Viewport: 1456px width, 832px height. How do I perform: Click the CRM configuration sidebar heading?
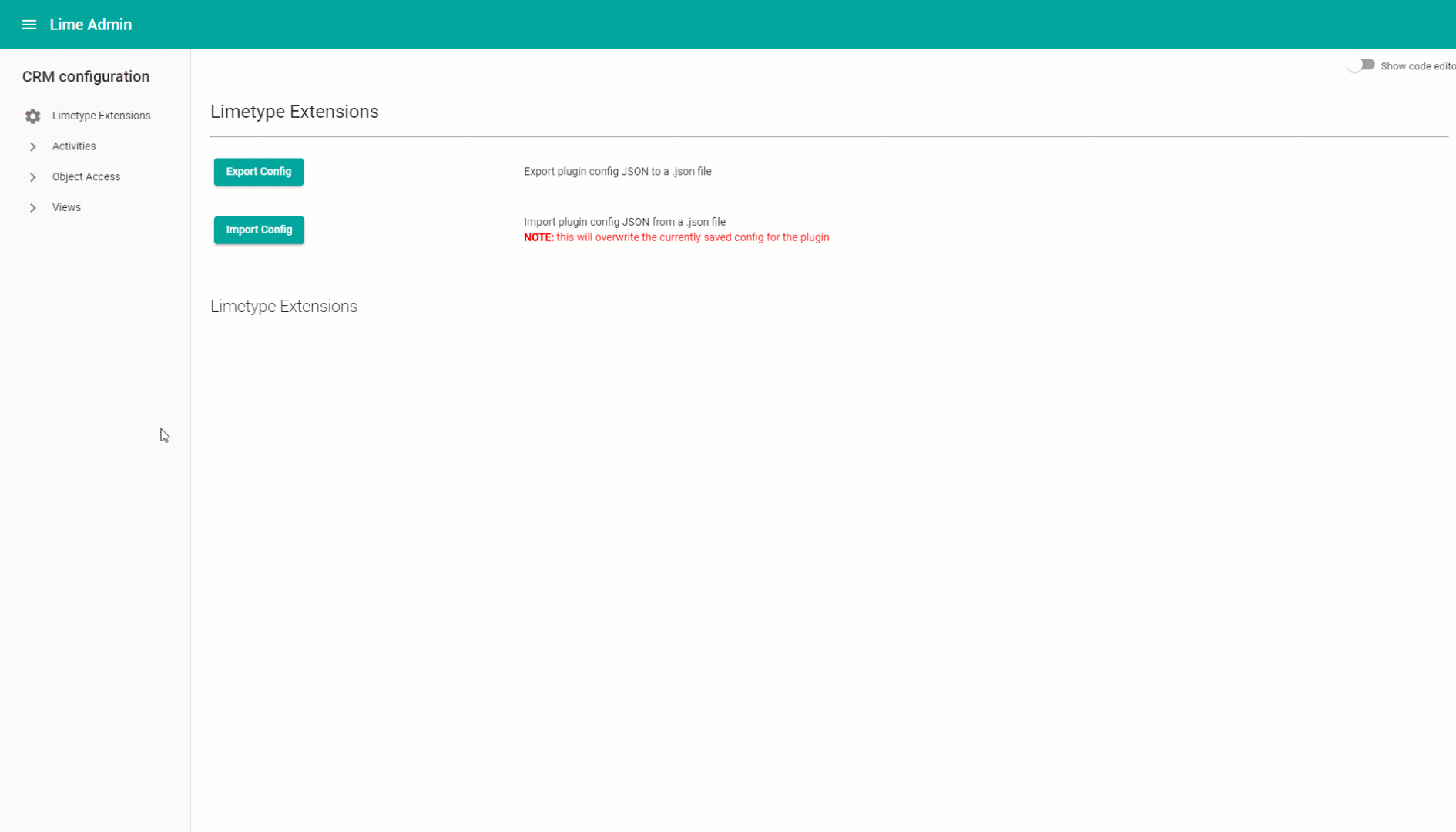pos(86,77)
